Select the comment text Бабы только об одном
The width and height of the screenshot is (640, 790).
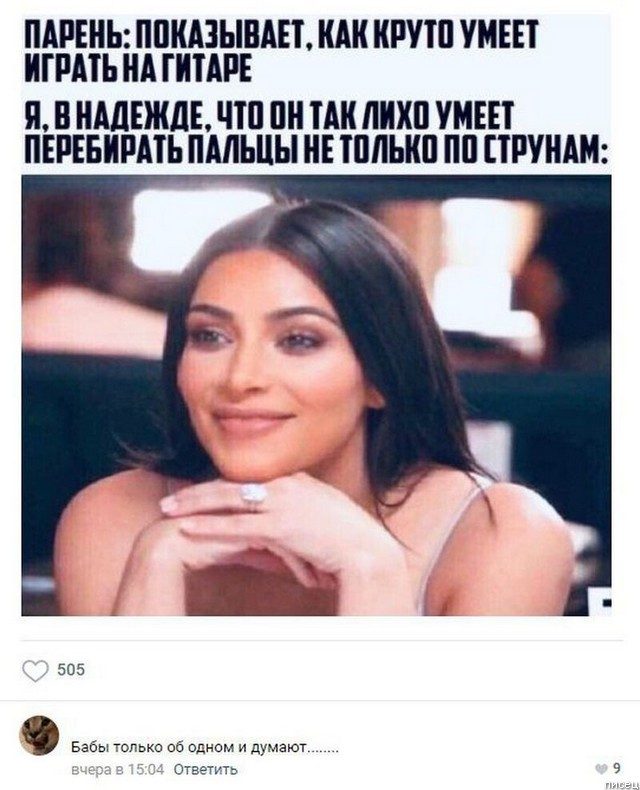pos(152,747)
